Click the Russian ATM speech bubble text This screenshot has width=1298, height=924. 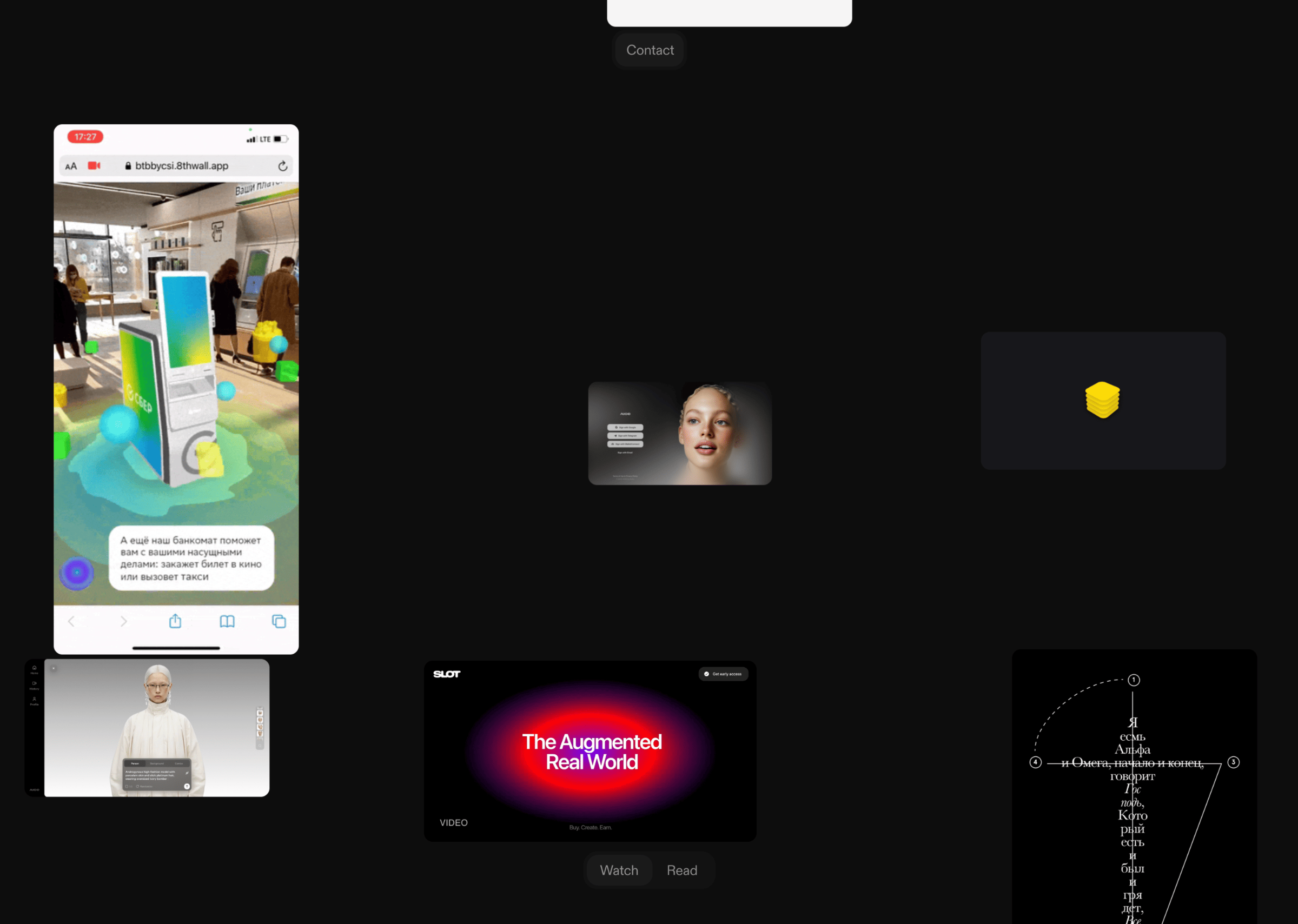(x=191, y=558)
